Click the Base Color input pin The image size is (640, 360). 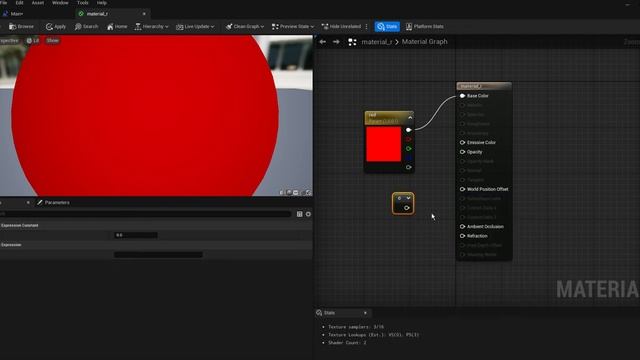pos(462,96)
